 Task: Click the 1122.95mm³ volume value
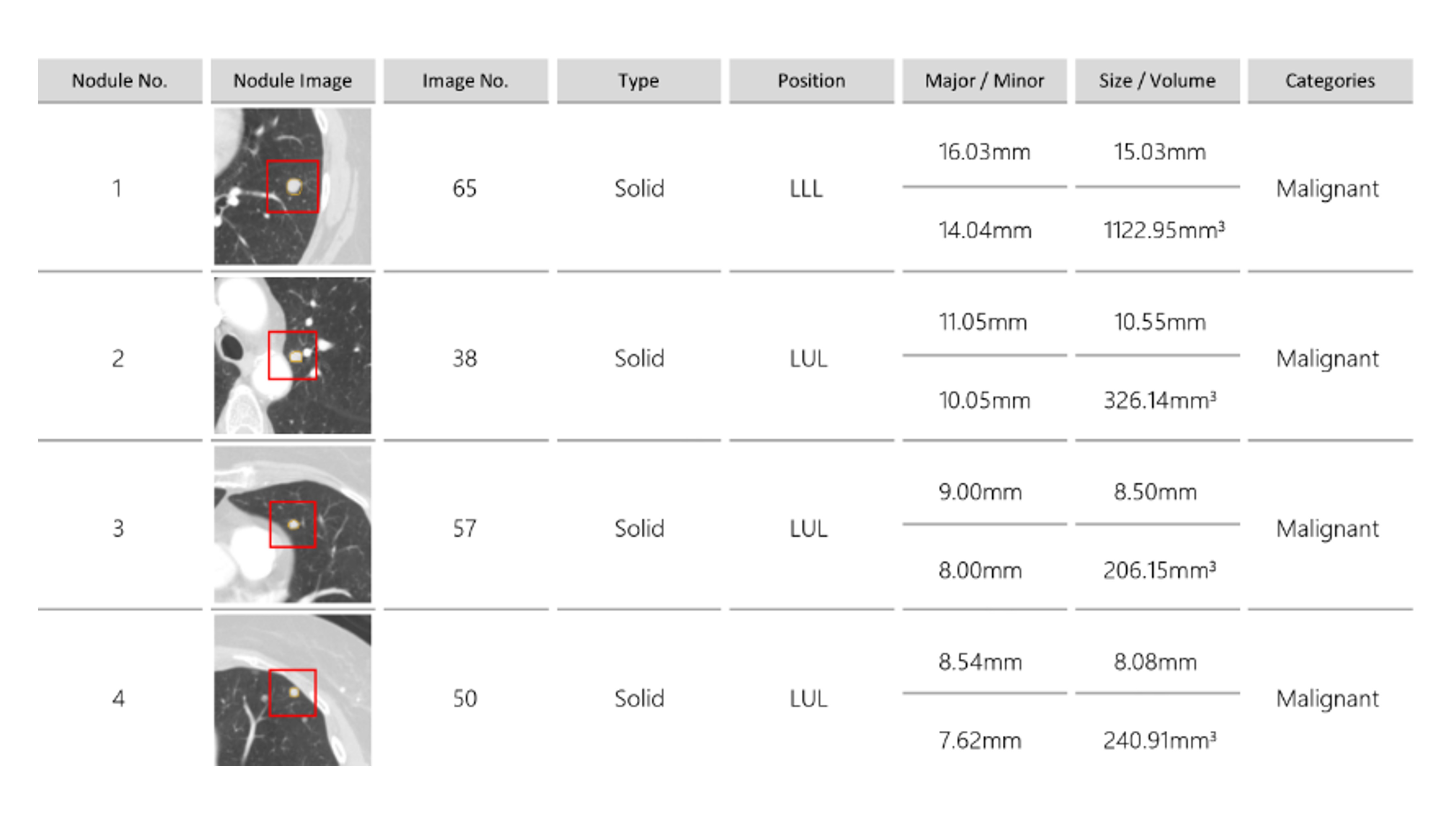click(x=1164, y=230)
